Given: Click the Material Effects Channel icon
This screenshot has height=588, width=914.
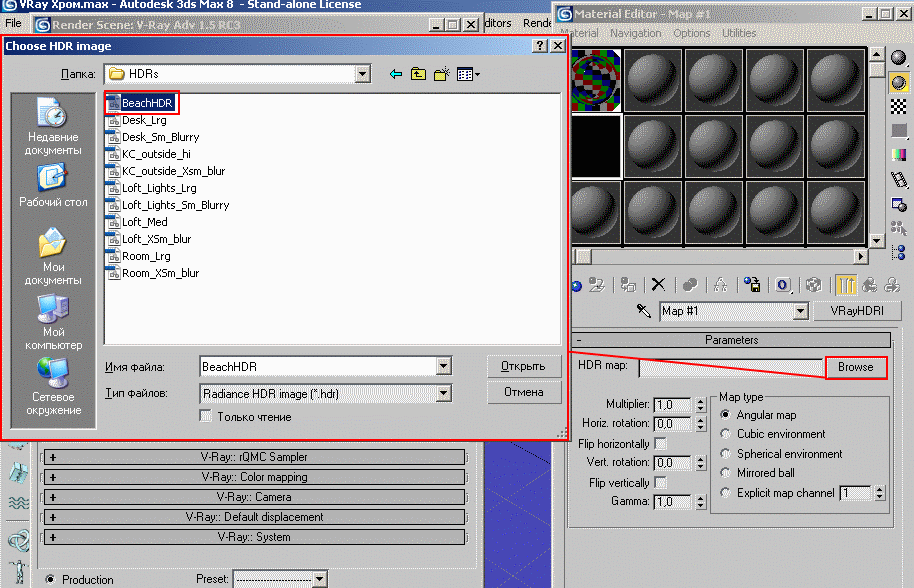Looking at the screenshot, I should pyautogui.click(x=783, y=285).
